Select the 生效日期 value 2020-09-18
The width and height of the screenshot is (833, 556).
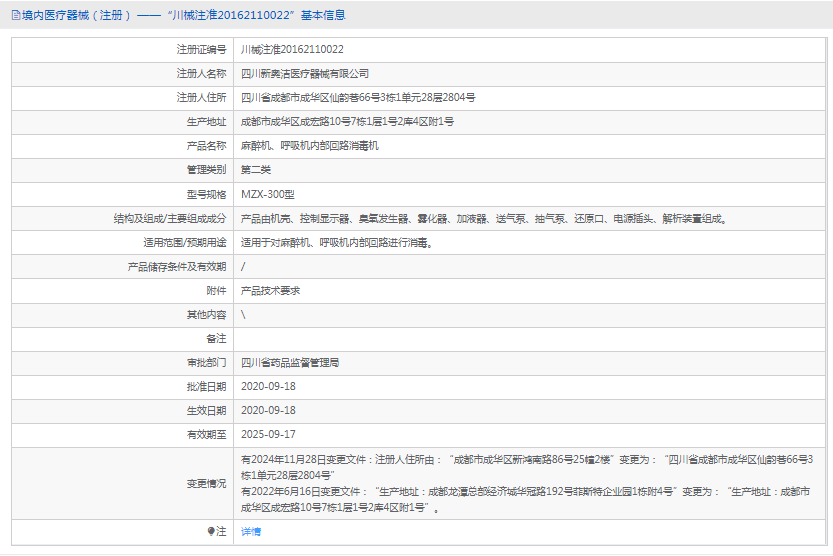pos(268,410)
